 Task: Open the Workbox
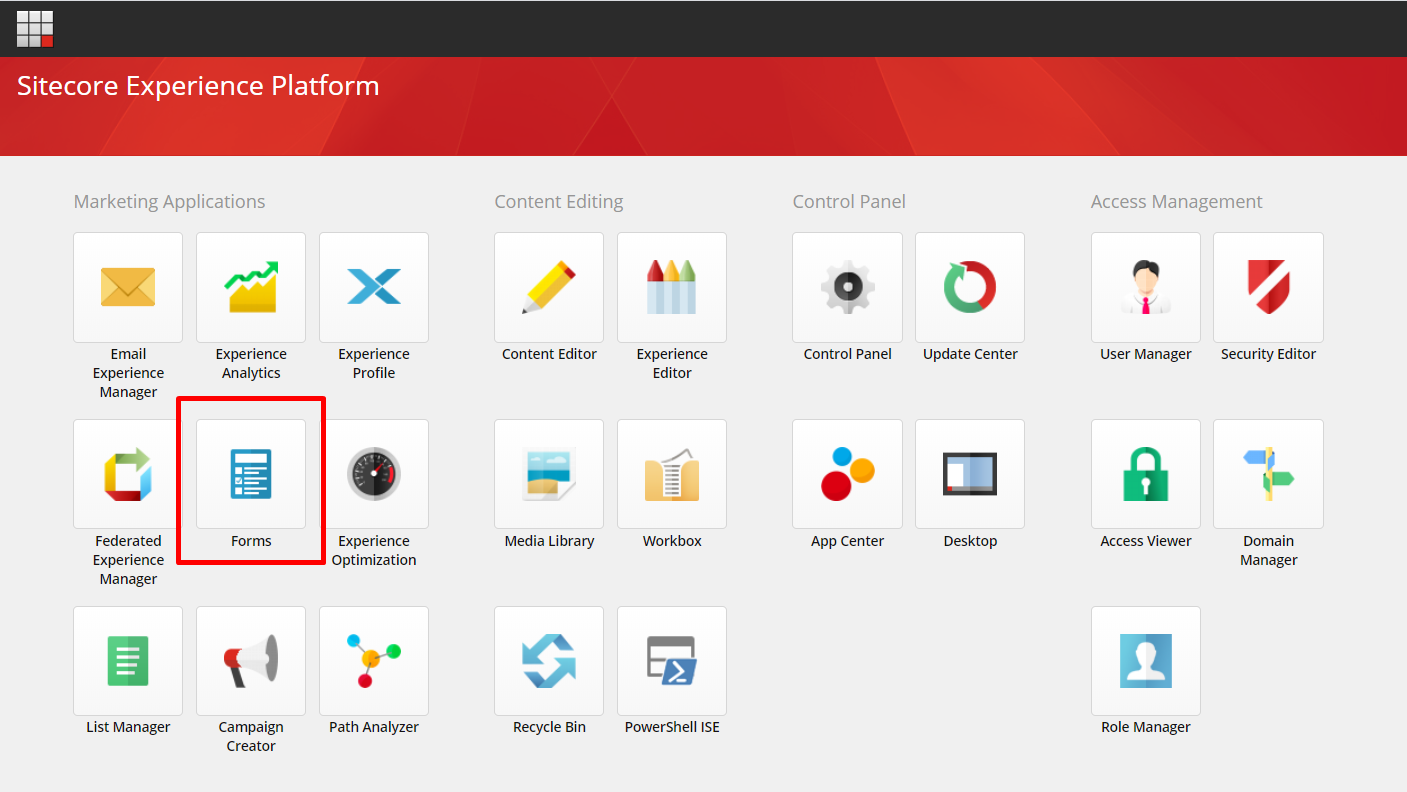coord(672,474)
